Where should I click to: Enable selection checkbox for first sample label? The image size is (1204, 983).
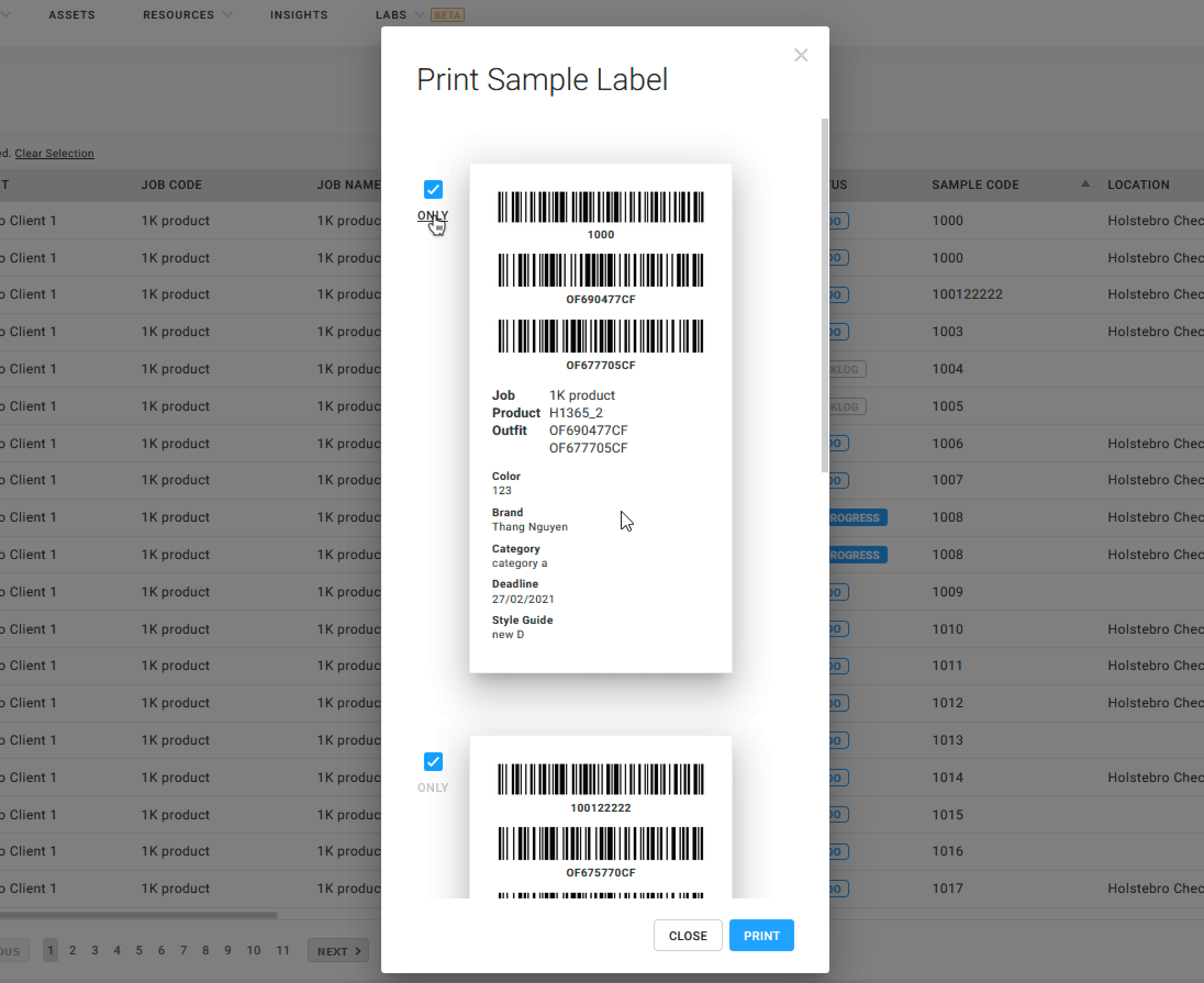(x=432, y=188)
